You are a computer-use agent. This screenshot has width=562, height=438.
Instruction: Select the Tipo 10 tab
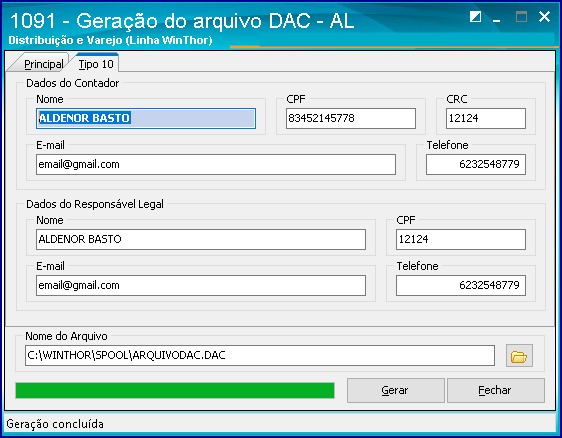(96, 64)
